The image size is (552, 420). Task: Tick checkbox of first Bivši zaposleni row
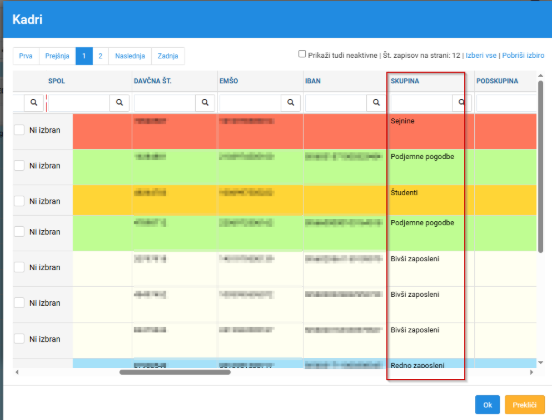point(19,267)
